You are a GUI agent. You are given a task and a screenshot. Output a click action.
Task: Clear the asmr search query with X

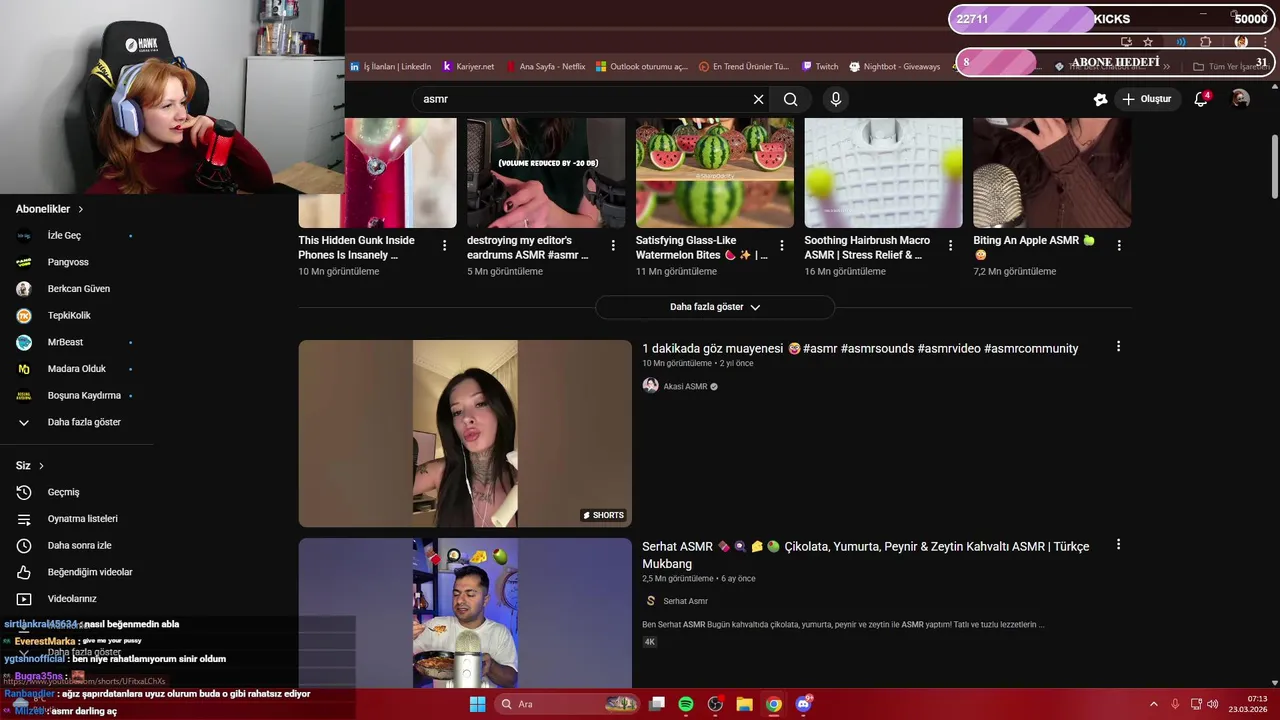[758, 99]
